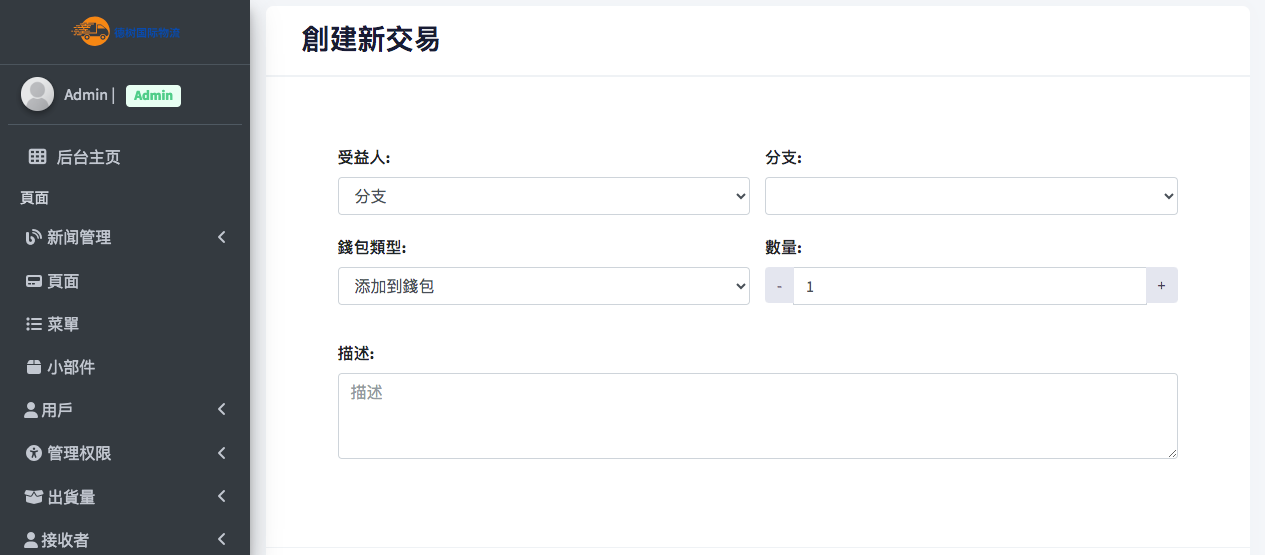Viewport: 1265px width, 555px height.
Task: Click the 小部件 widget box icon
Action: [33, 368]
